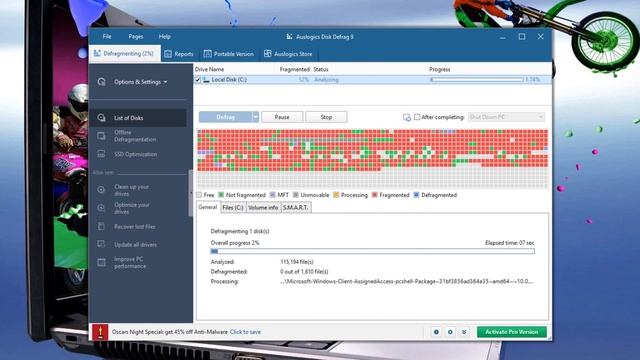Switch to the Volume info tab

263,208
